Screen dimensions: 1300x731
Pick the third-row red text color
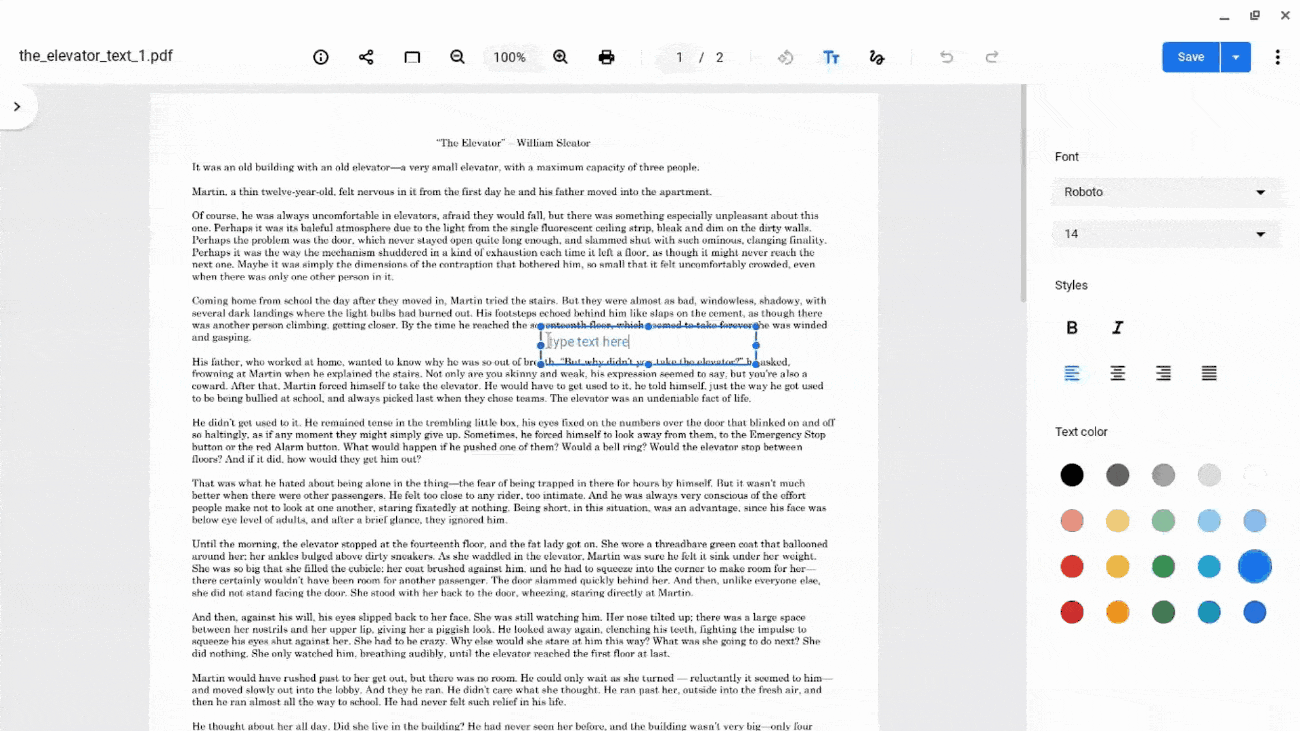pos(1072,566)
